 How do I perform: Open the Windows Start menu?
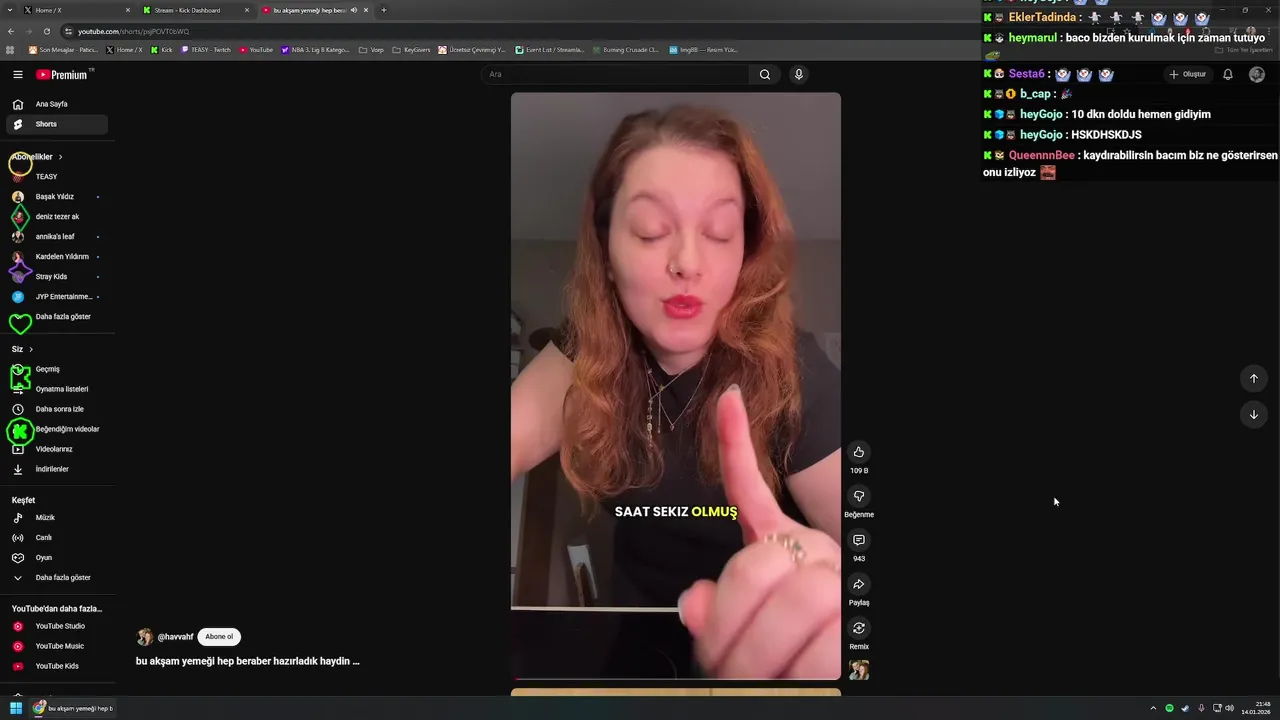pos(16,708)
